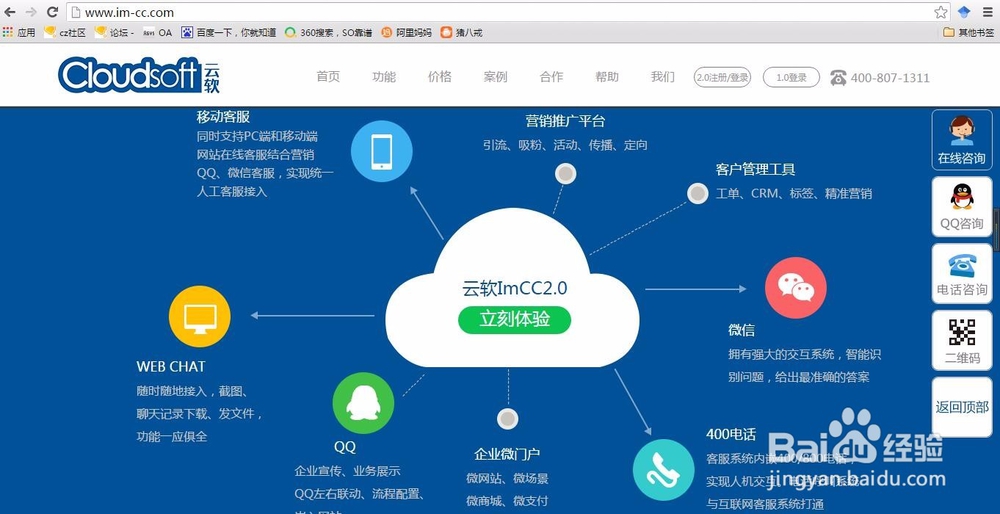The height and width of the screenshot is (514, 1000).
Task: Click the gray dot above 企业微门户
Action: pos(508,419)
